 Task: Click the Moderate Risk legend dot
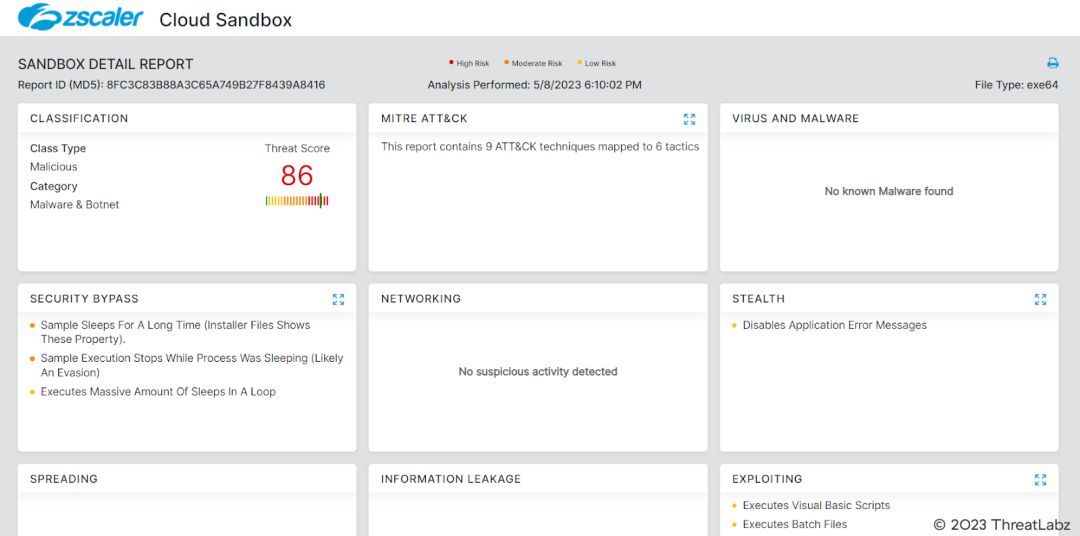506,63
